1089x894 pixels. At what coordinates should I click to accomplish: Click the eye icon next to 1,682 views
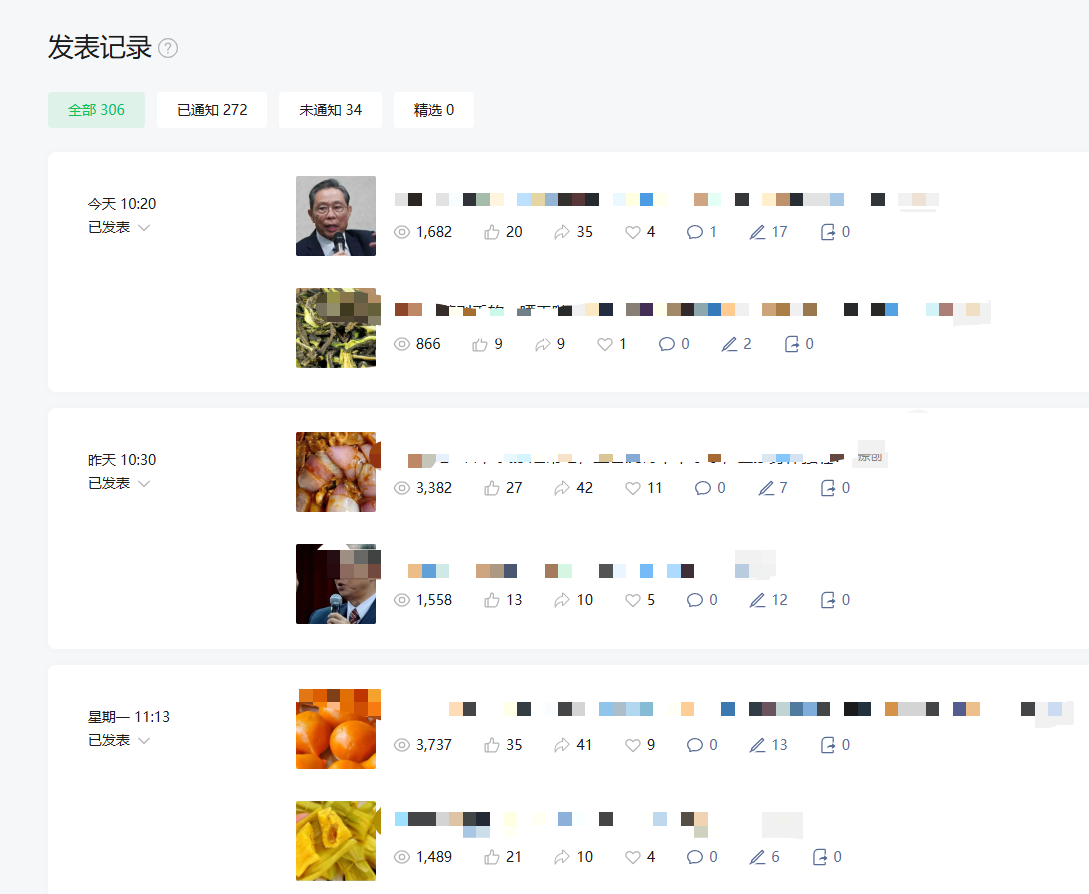point(402,232)
